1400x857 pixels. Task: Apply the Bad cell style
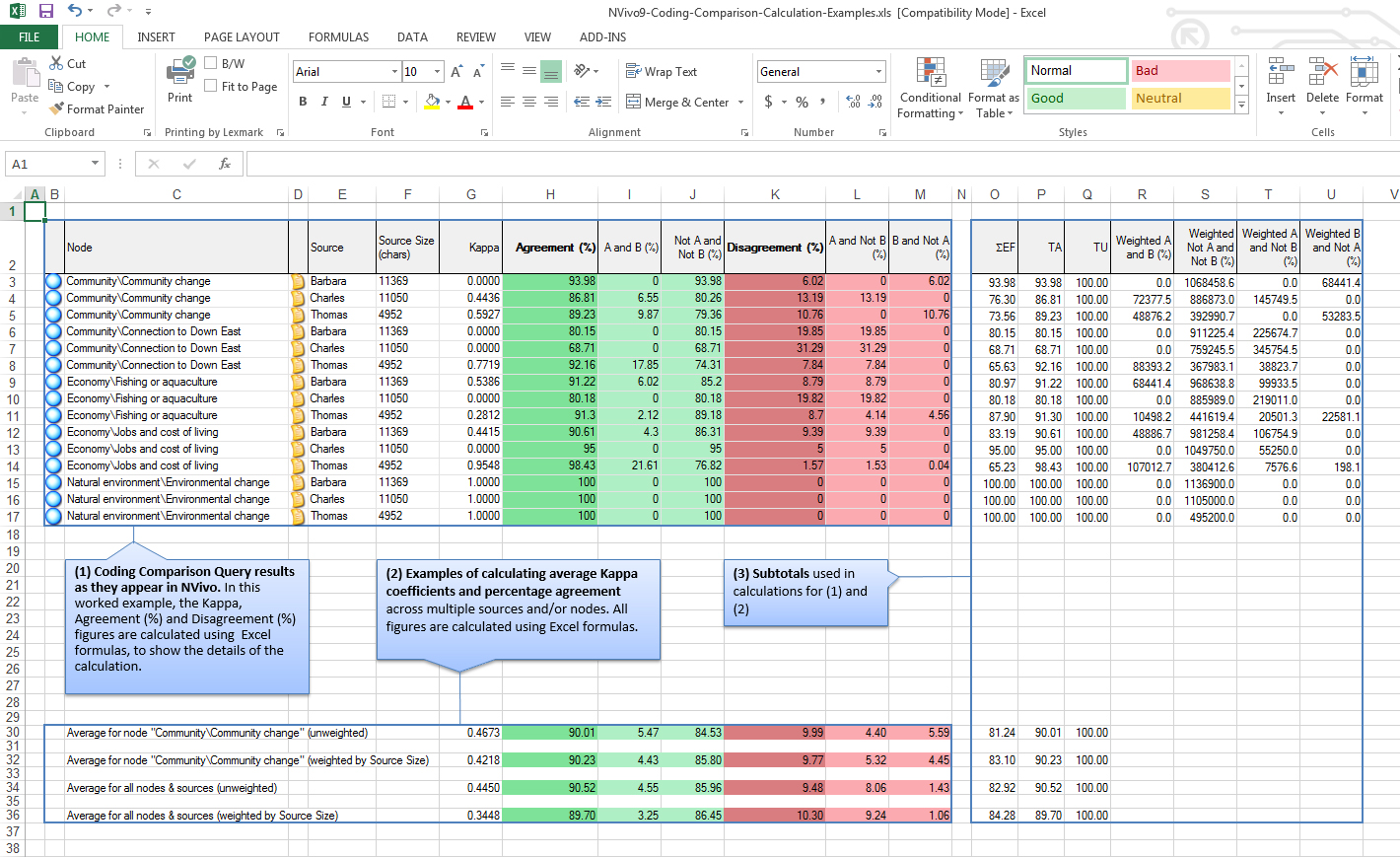(1180, 71)
